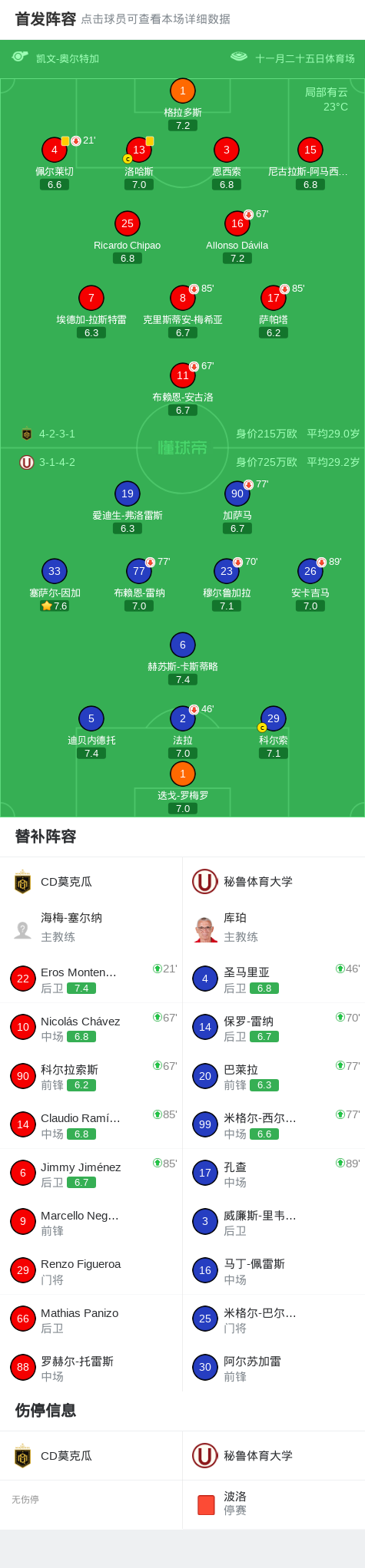Click the stadium icon beside venue name
The height and width of the screenshot is (1568, 365).
point(239,57)
